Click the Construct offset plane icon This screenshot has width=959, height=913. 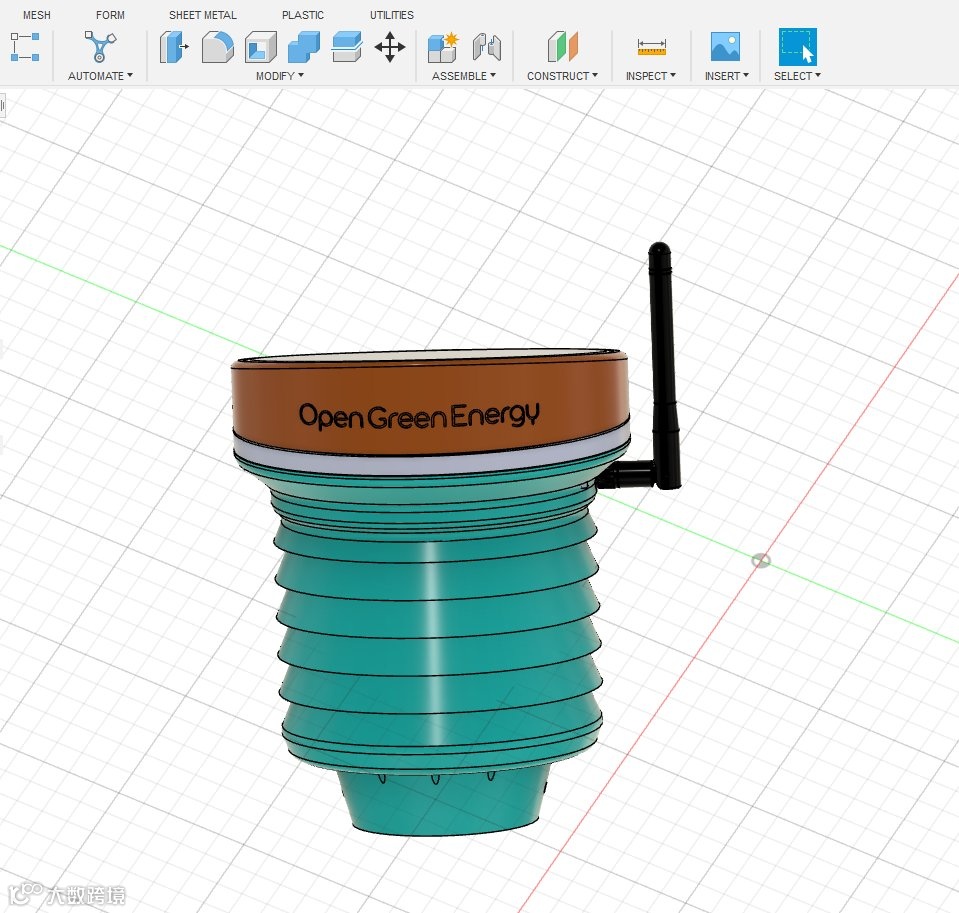coord(563,46)
